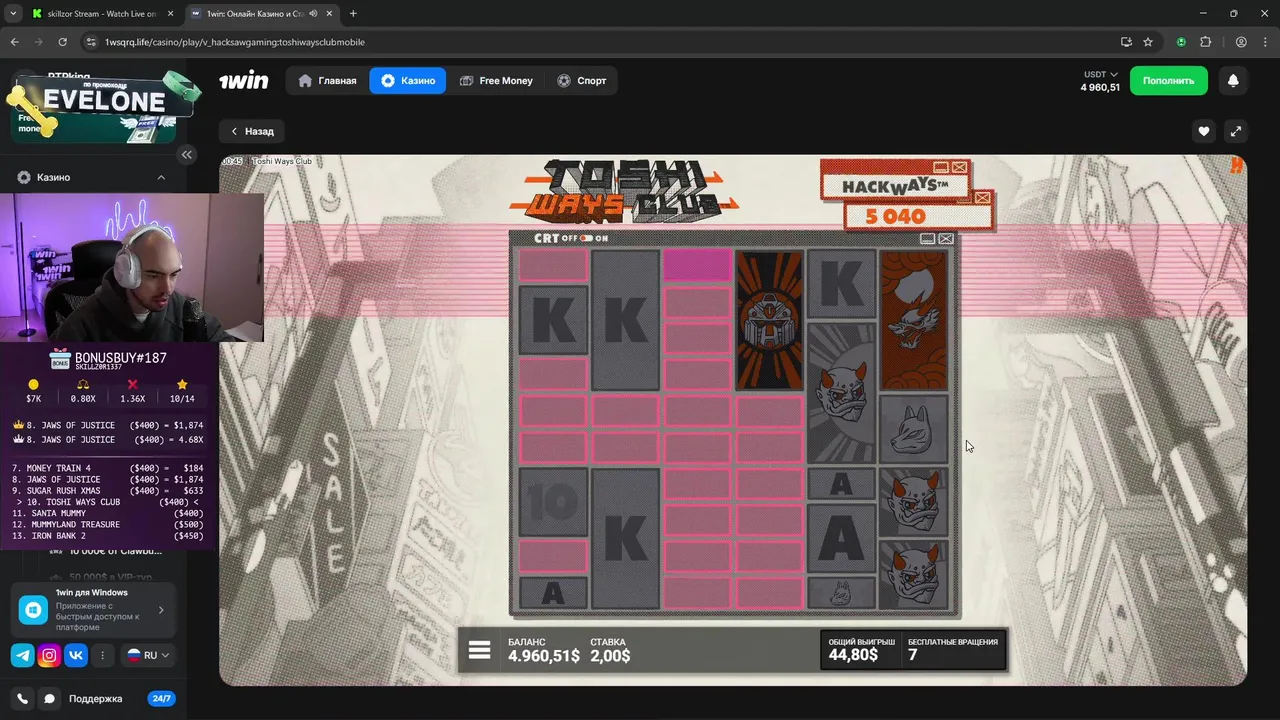
Task: Click the BONUSBUY#187 overlay title
Action: [x=120, y=358]
